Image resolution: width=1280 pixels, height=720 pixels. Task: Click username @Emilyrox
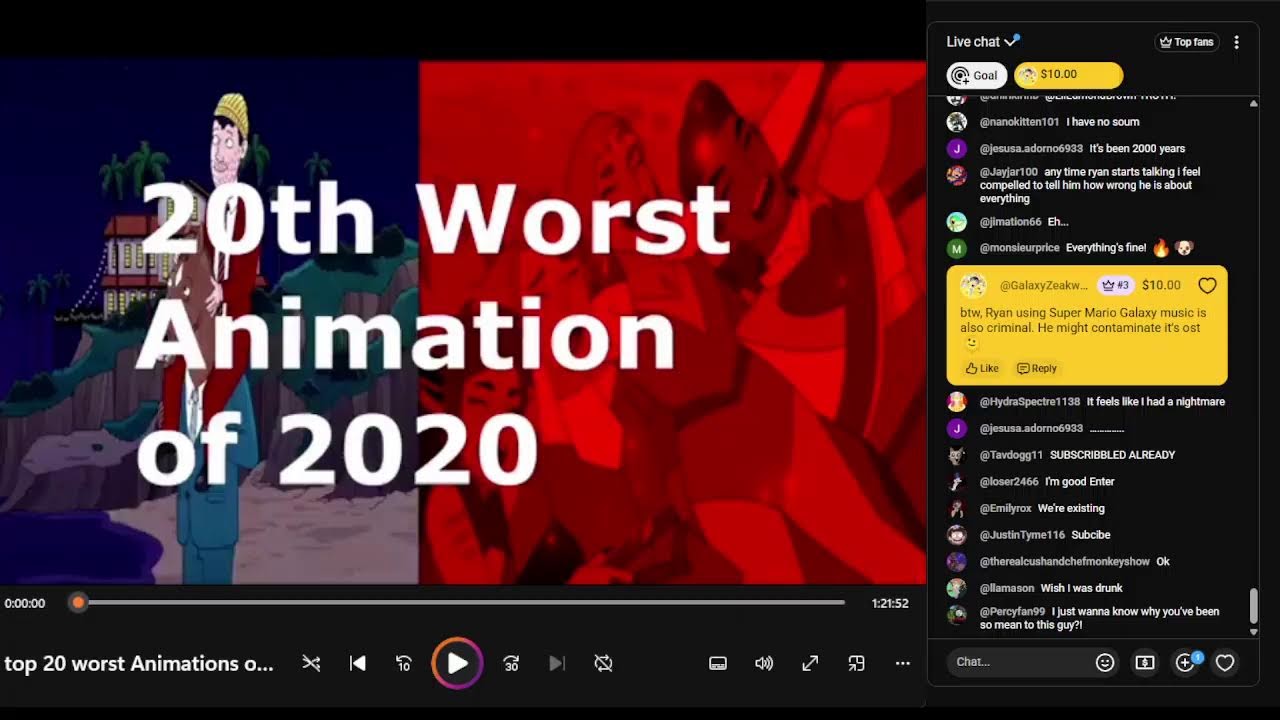pos(1005,508)
